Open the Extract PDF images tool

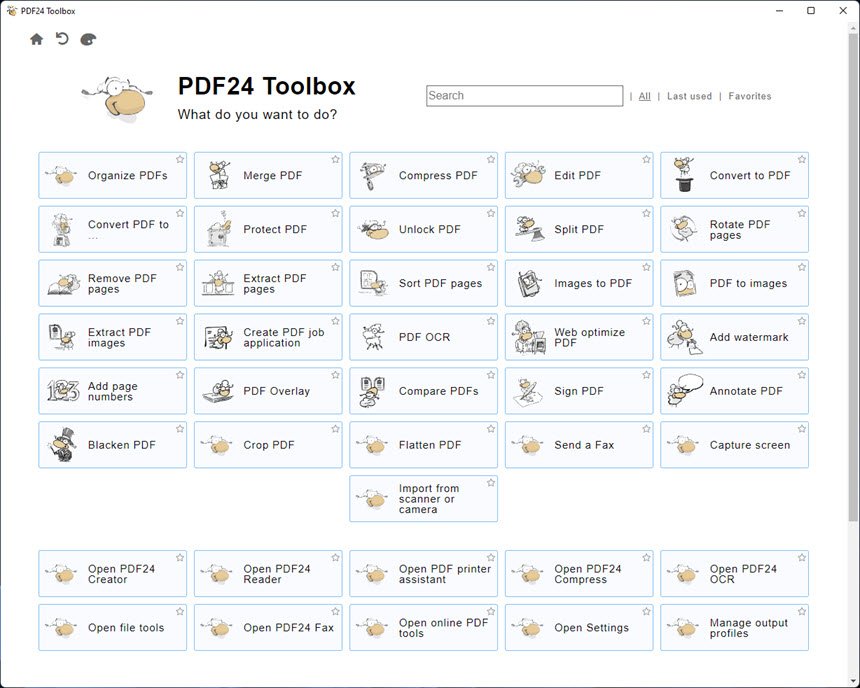tap(112, 337)
